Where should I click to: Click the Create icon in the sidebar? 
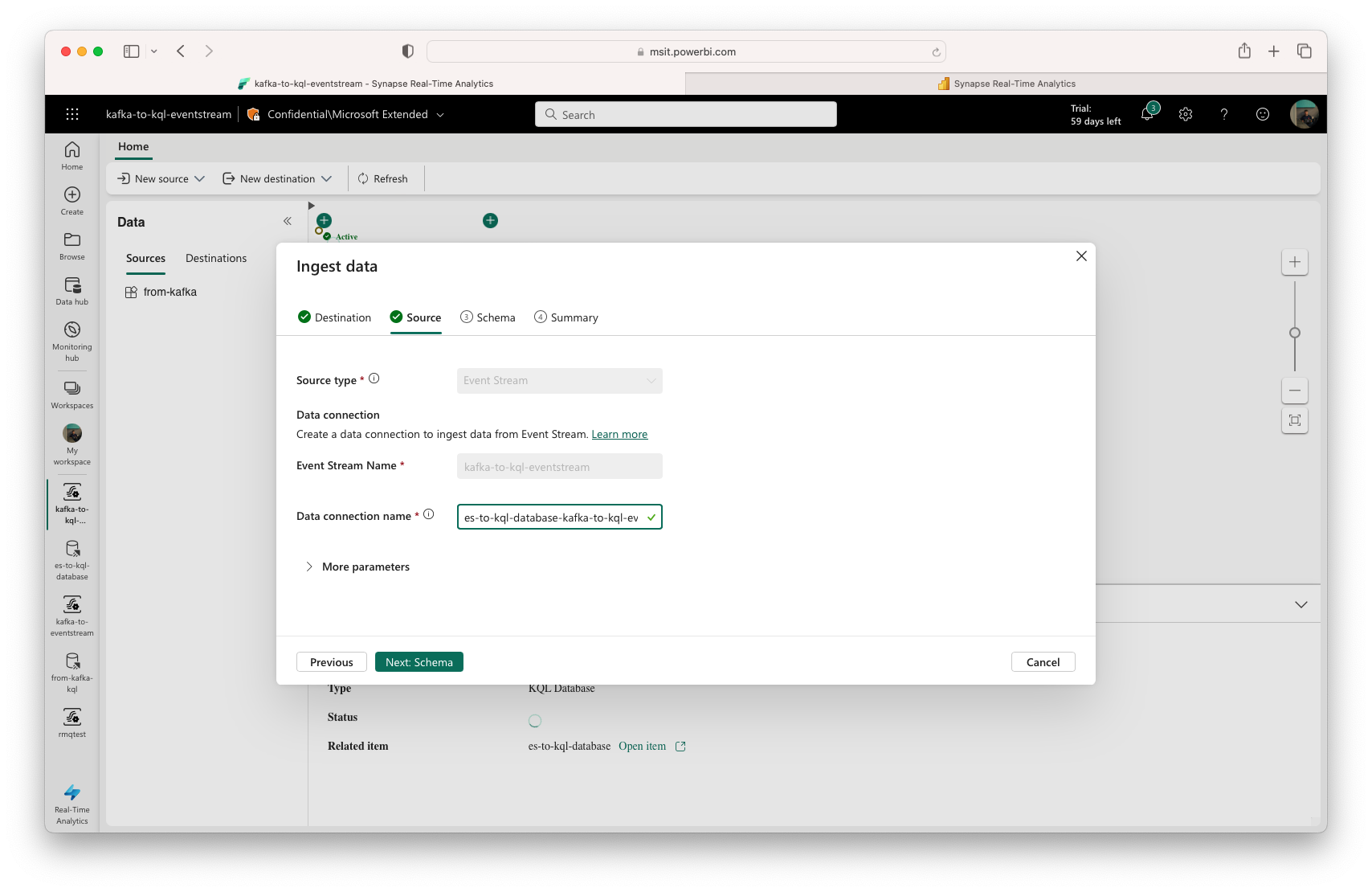click(x=71, y=199)
